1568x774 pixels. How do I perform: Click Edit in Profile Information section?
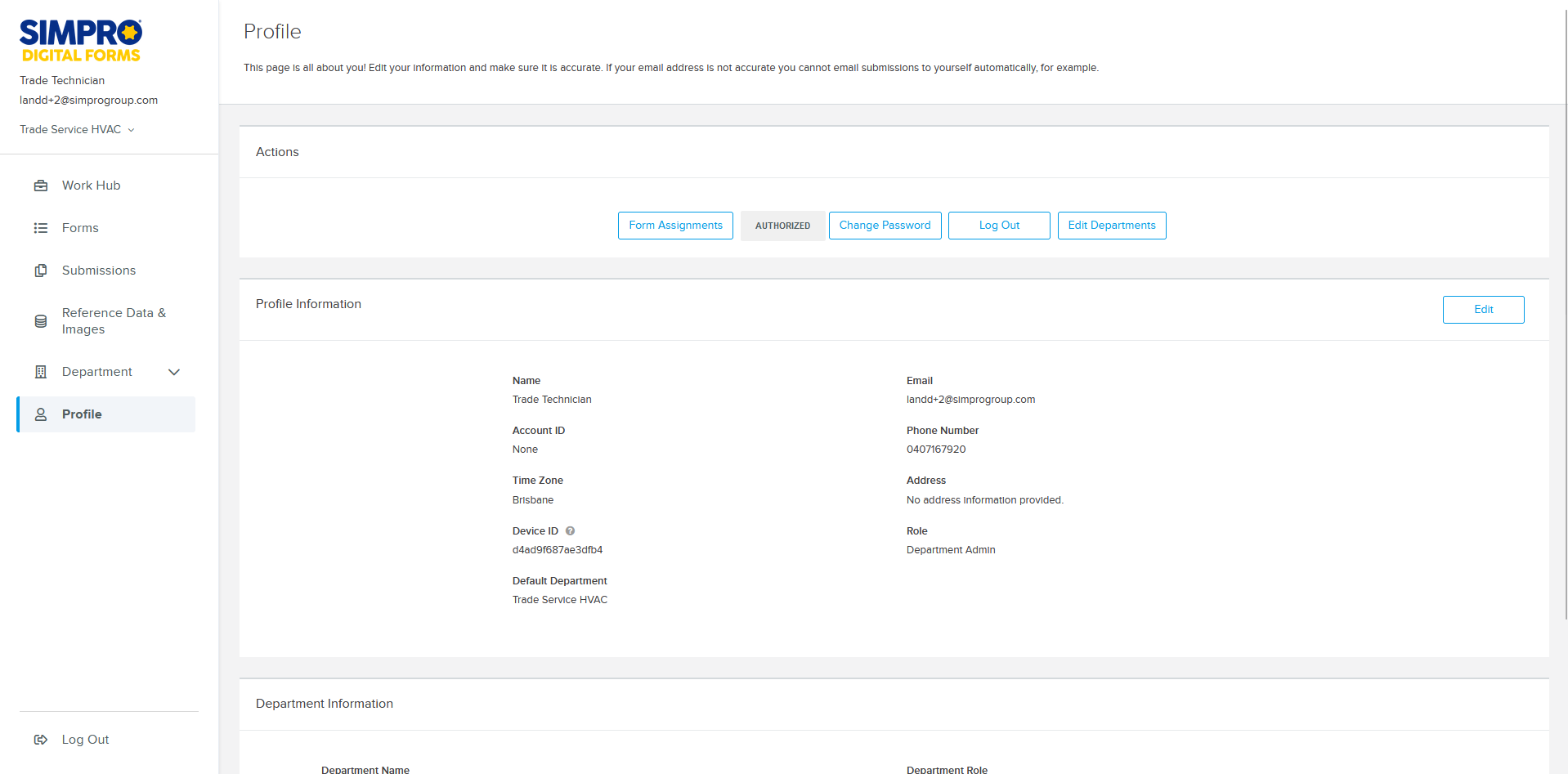point(1483,310)
